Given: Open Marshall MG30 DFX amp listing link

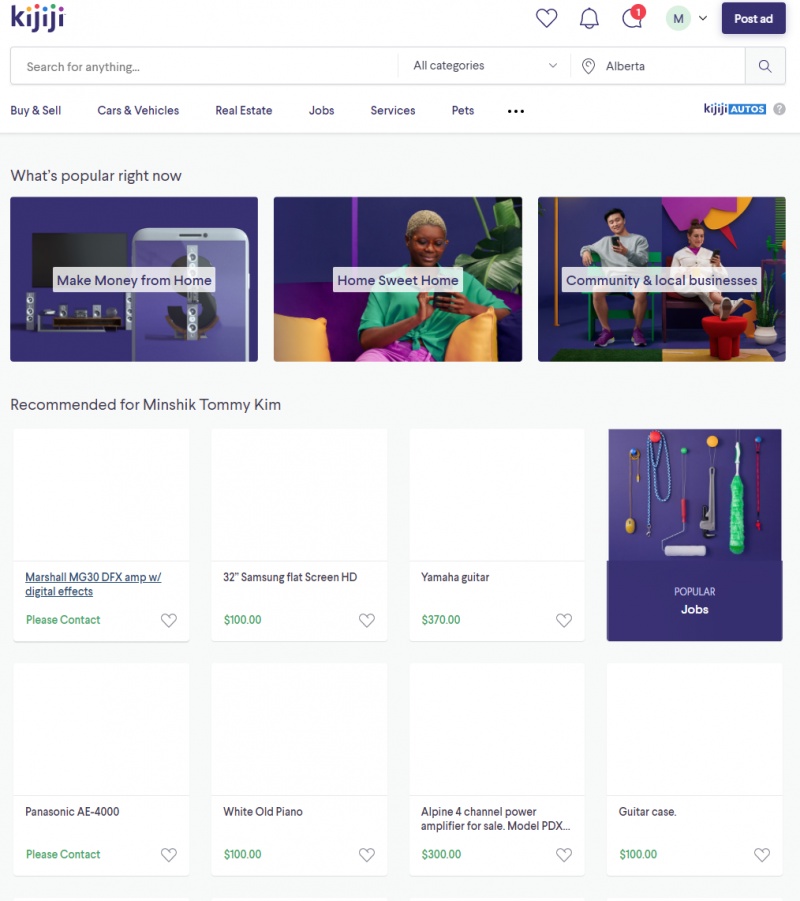Looking at the screenshot, I should (x=92, y=584).
